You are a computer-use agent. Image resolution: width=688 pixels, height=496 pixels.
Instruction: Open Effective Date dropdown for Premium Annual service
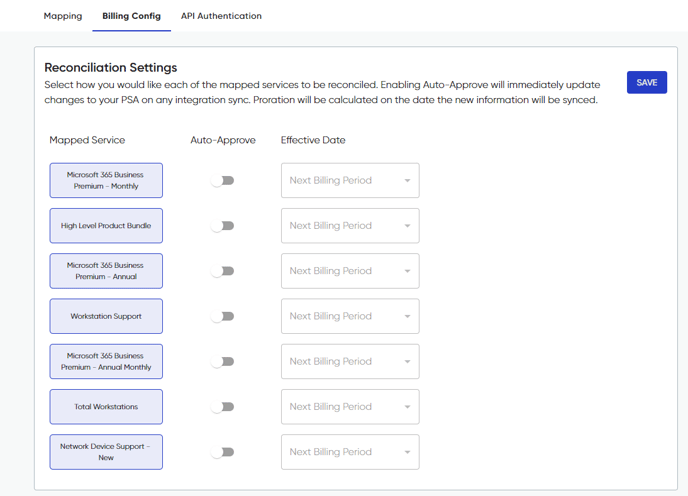click(350, 271)
